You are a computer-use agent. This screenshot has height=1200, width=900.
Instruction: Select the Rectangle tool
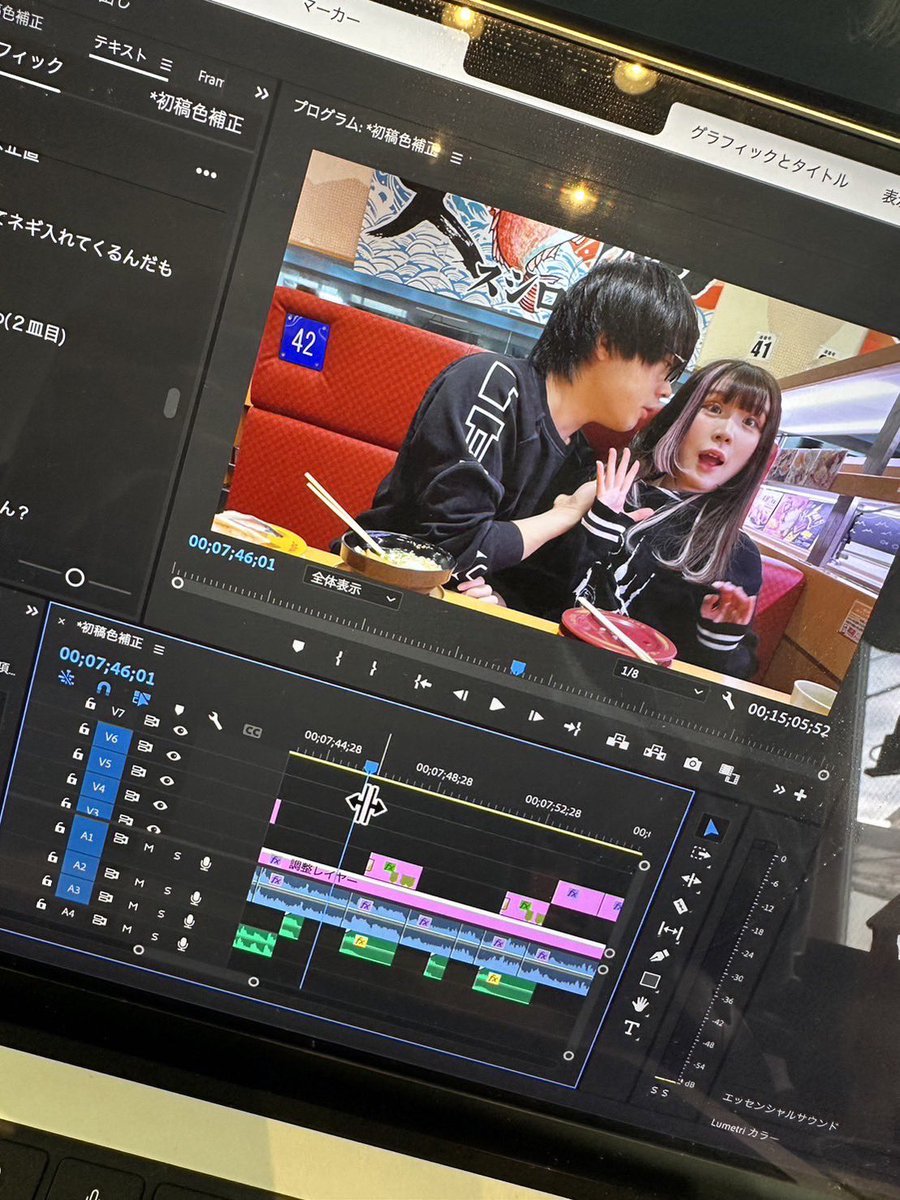650,980
